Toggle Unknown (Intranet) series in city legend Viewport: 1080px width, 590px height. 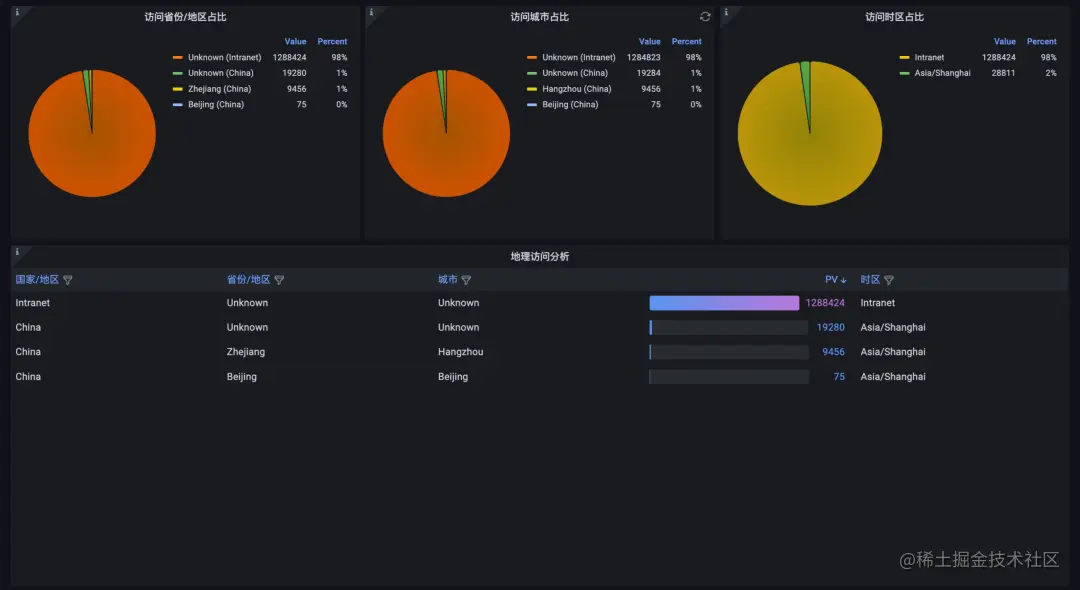click(x=579, y=58)
